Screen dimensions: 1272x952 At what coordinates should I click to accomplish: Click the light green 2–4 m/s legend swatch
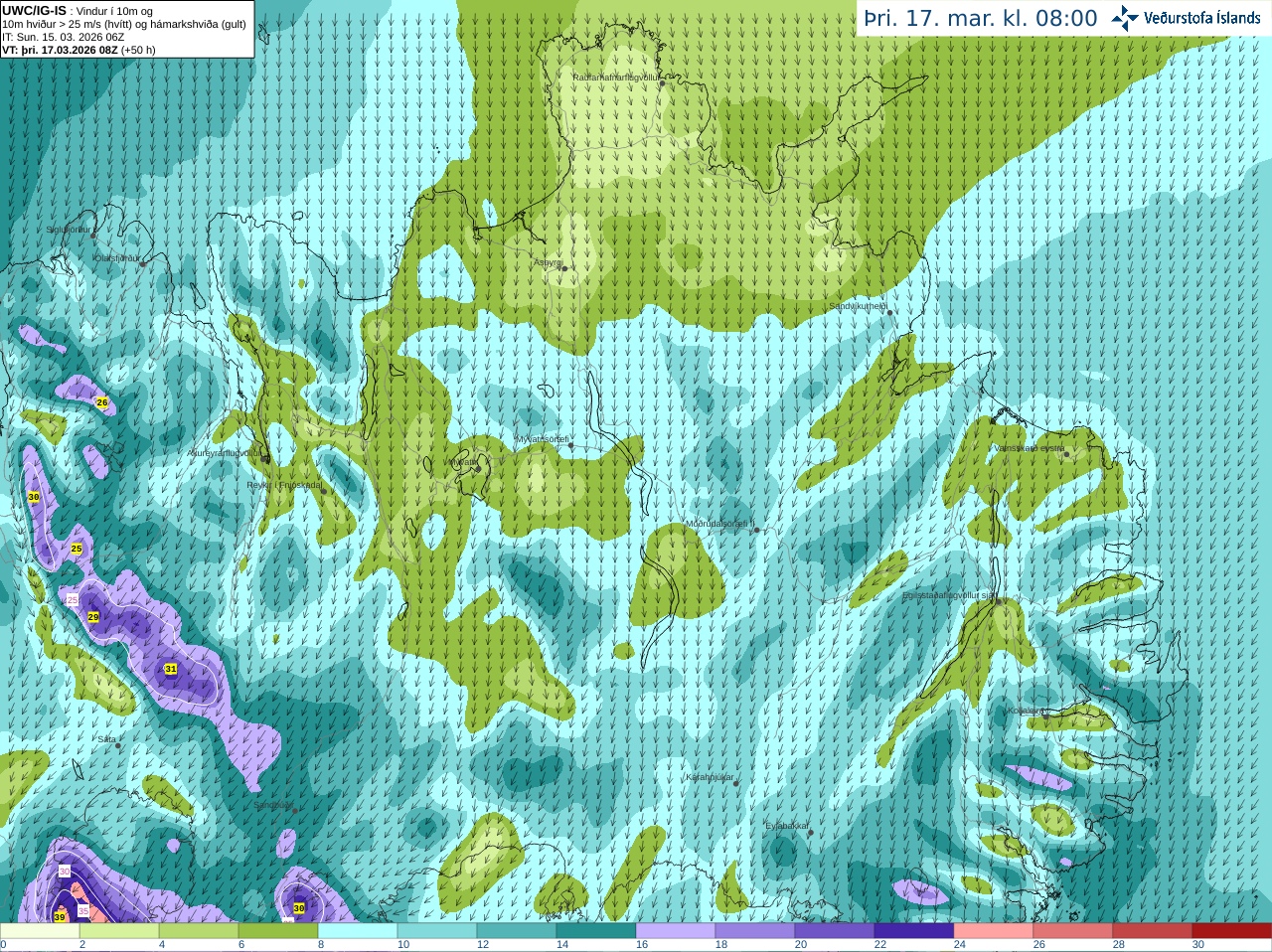coord(119,931)
